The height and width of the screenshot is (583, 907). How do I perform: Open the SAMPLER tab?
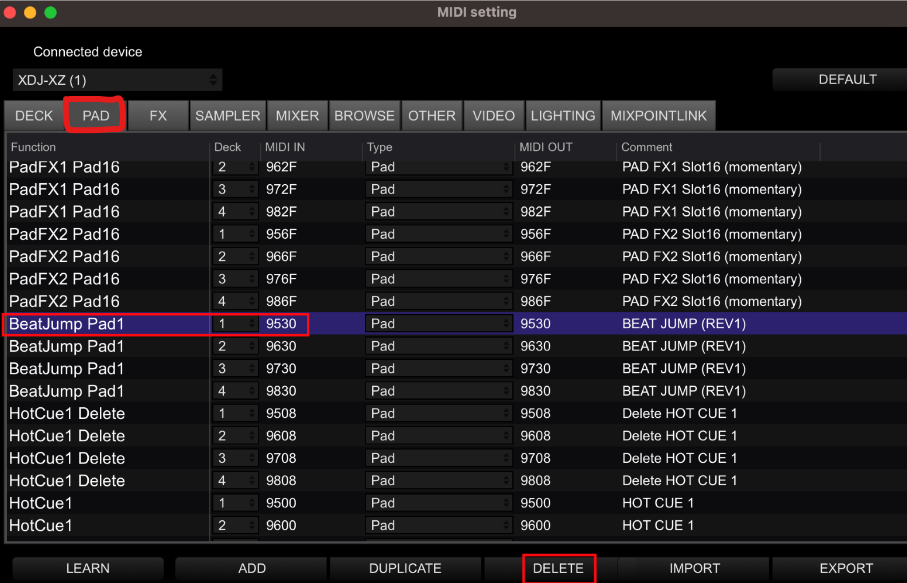[227, 115]
